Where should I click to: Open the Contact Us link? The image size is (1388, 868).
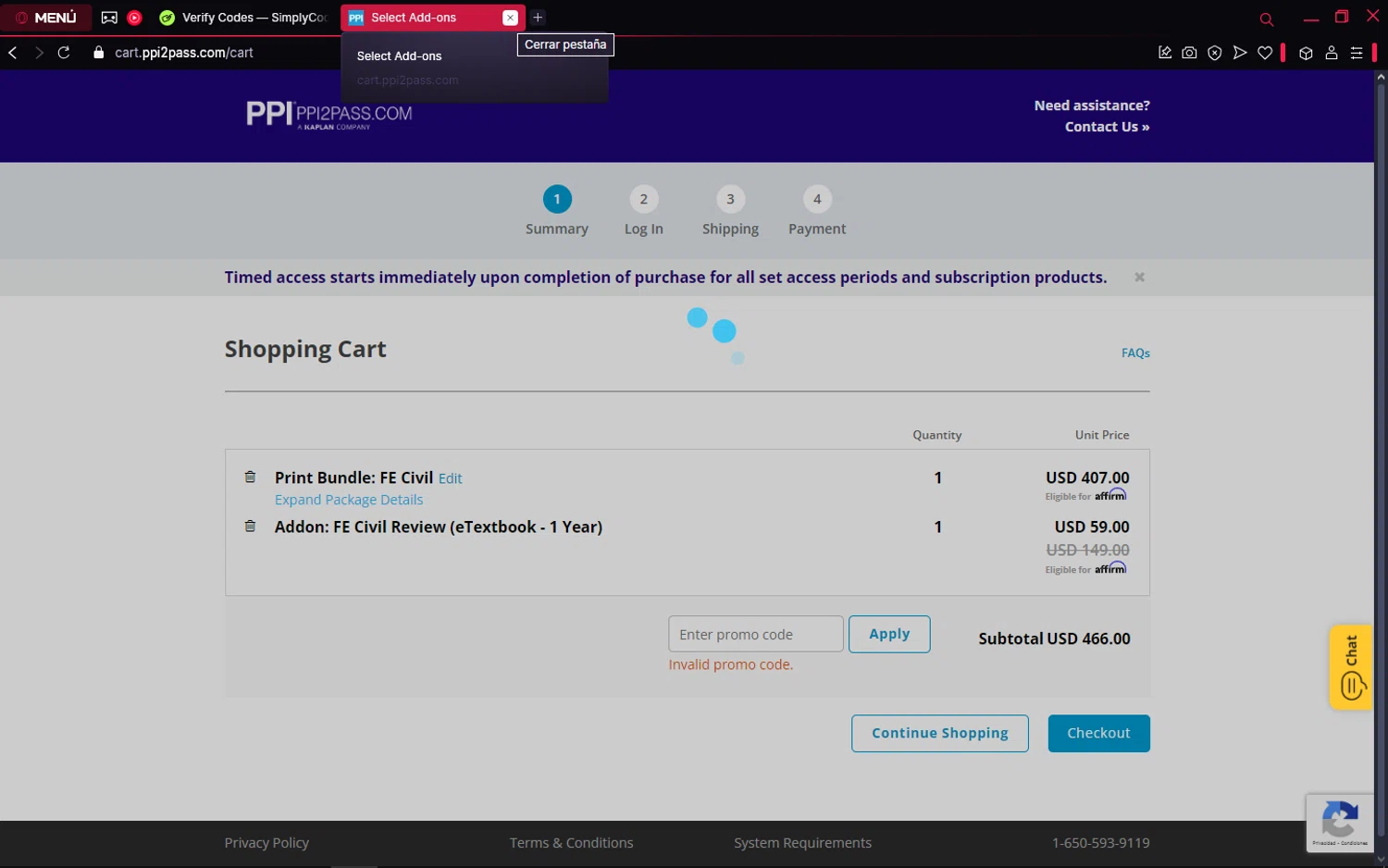click(1107, 127)
